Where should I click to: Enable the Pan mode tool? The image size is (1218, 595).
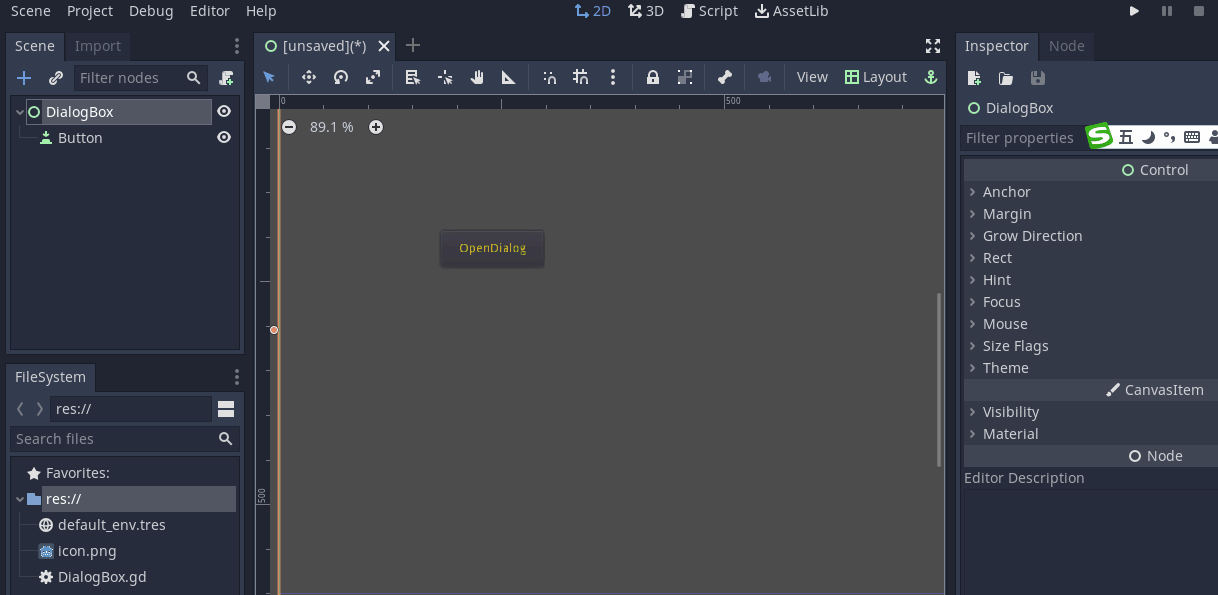coord(476,77)
